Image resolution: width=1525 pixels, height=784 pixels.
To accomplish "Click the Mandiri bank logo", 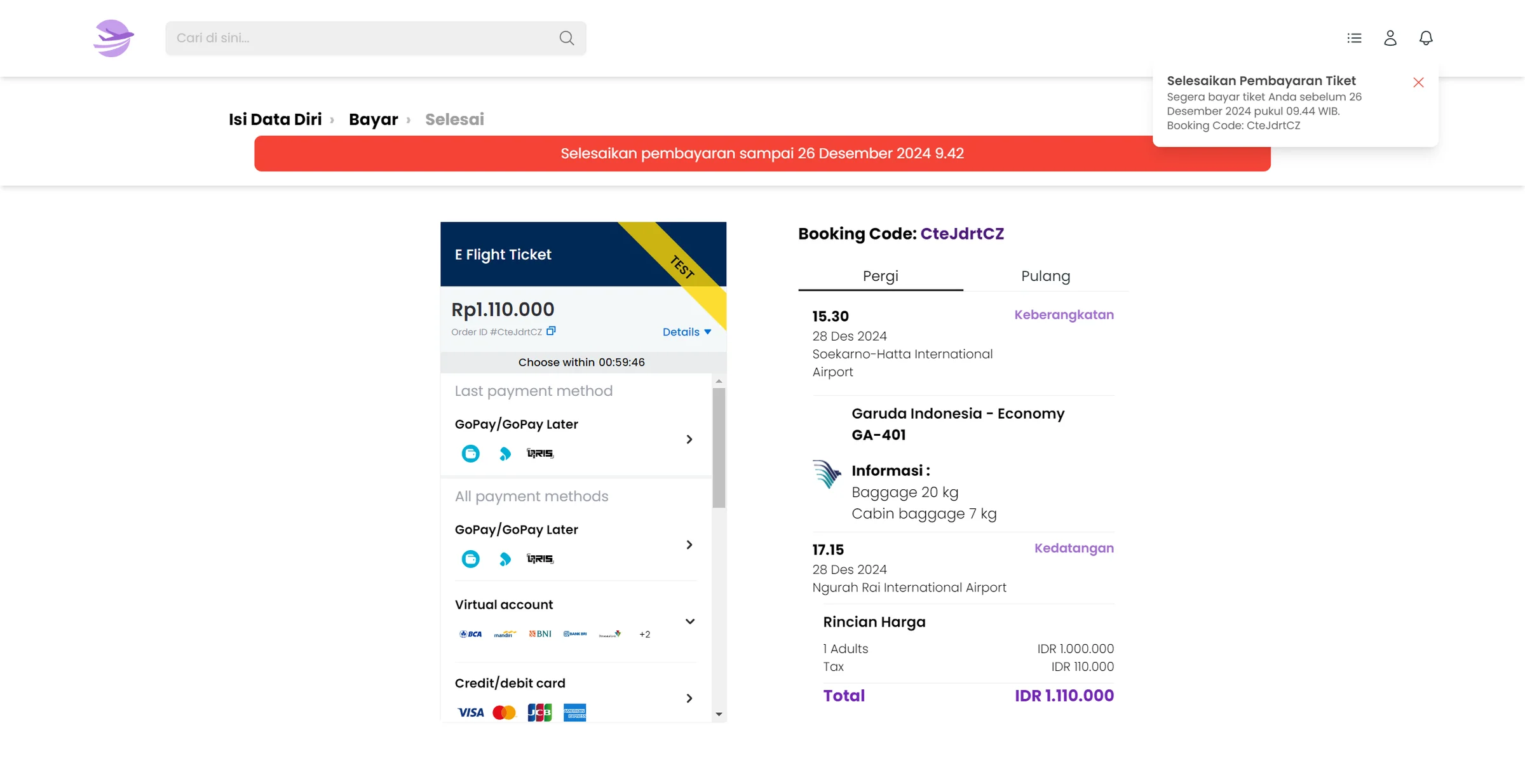I will pos(505,634).
